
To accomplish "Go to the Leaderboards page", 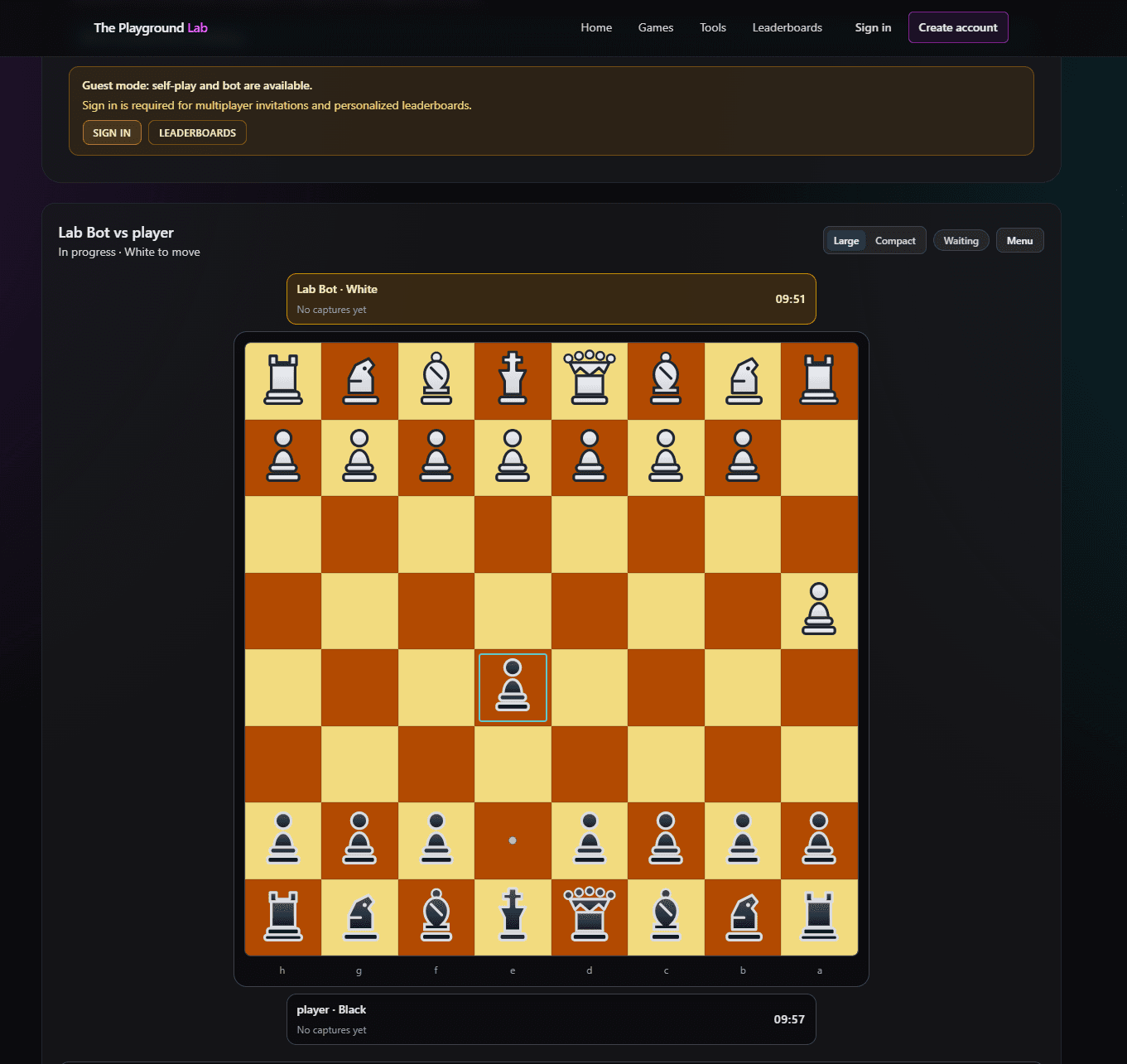I will [787, 27].
